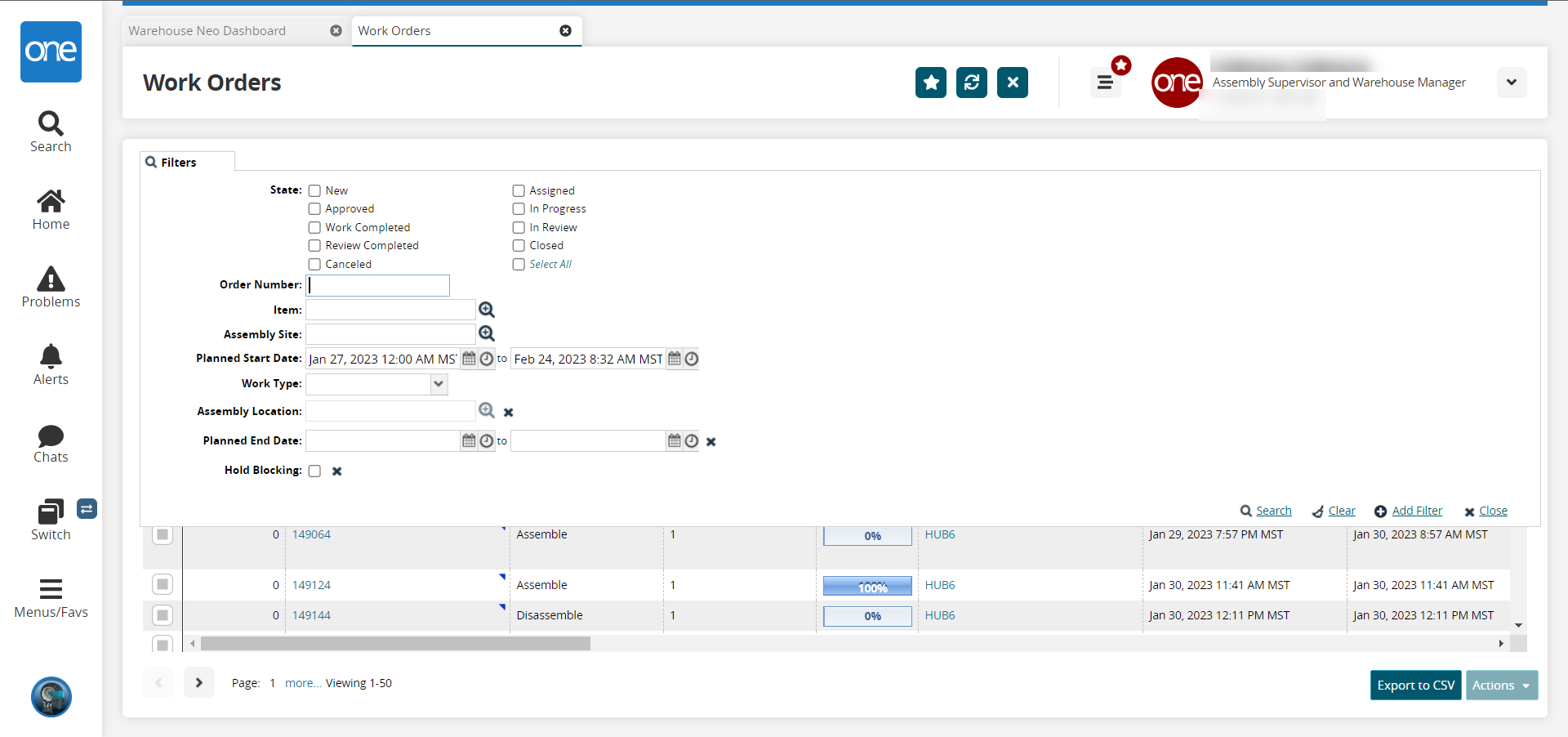The width and height of the screenshot is (1568, 737).
Task: Open Planned Start Date calendar picker
Action: point(469,359)
